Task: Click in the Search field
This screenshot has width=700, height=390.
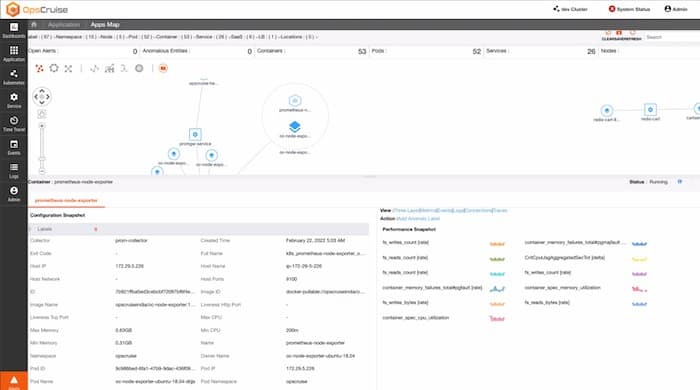Action: pyautogui.click(x=672, y=37)
